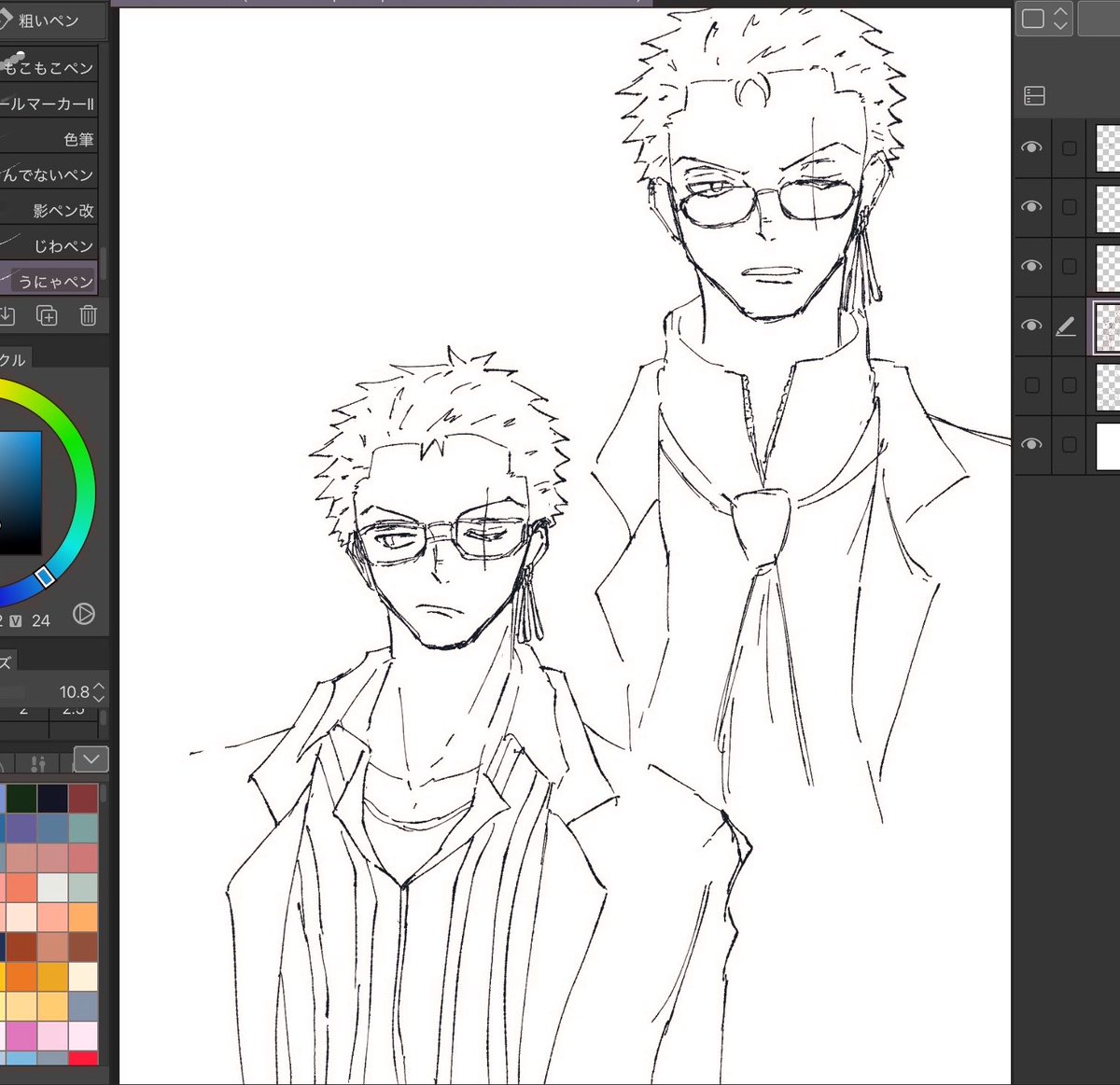
Task: Pick the 影ペン改 pen
Action: click(49, 210)
